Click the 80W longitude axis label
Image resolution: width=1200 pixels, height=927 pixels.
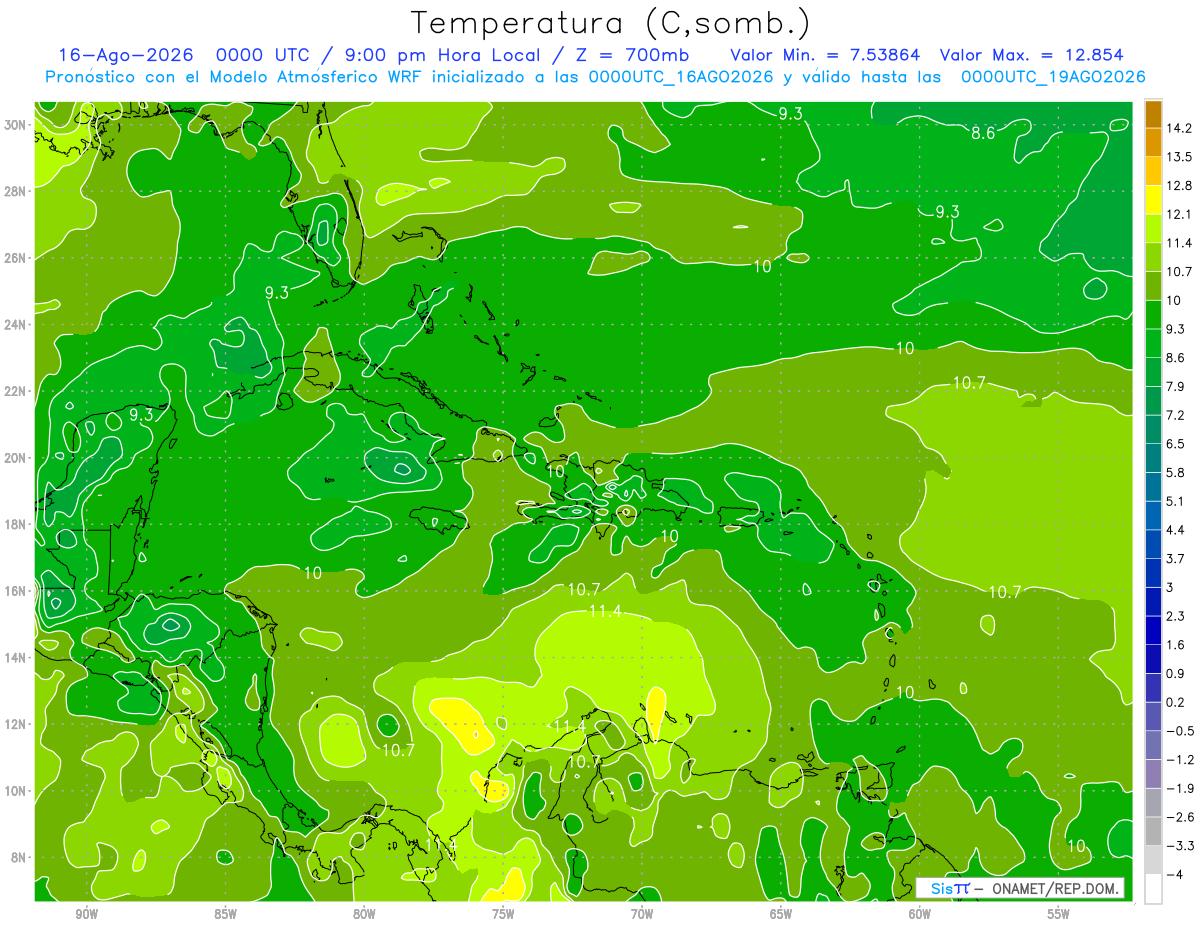point(364,914)
